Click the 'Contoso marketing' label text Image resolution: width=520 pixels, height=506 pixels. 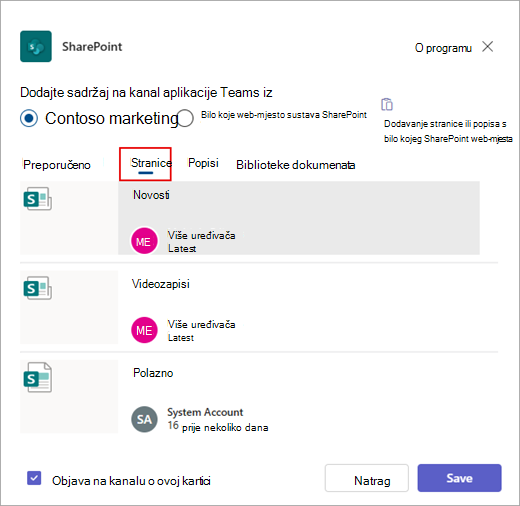112,118
